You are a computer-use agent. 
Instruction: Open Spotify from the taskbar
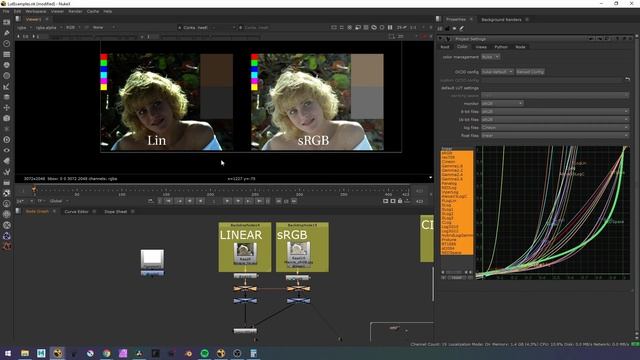coord(204,353)
